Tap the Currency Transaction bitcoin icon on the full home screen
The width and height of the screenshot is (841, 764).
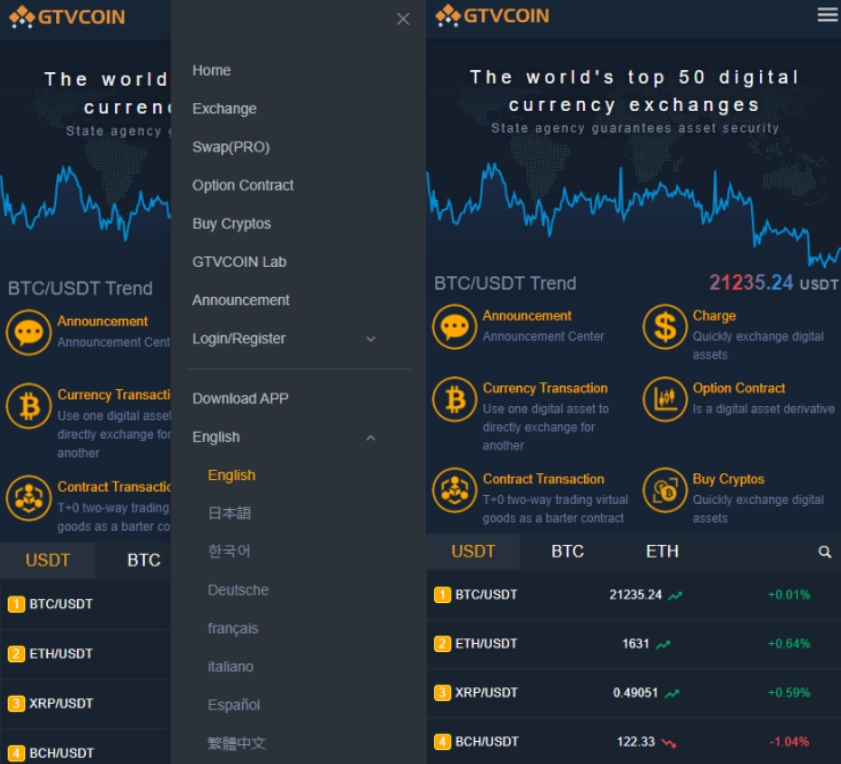tap(455, 399)
